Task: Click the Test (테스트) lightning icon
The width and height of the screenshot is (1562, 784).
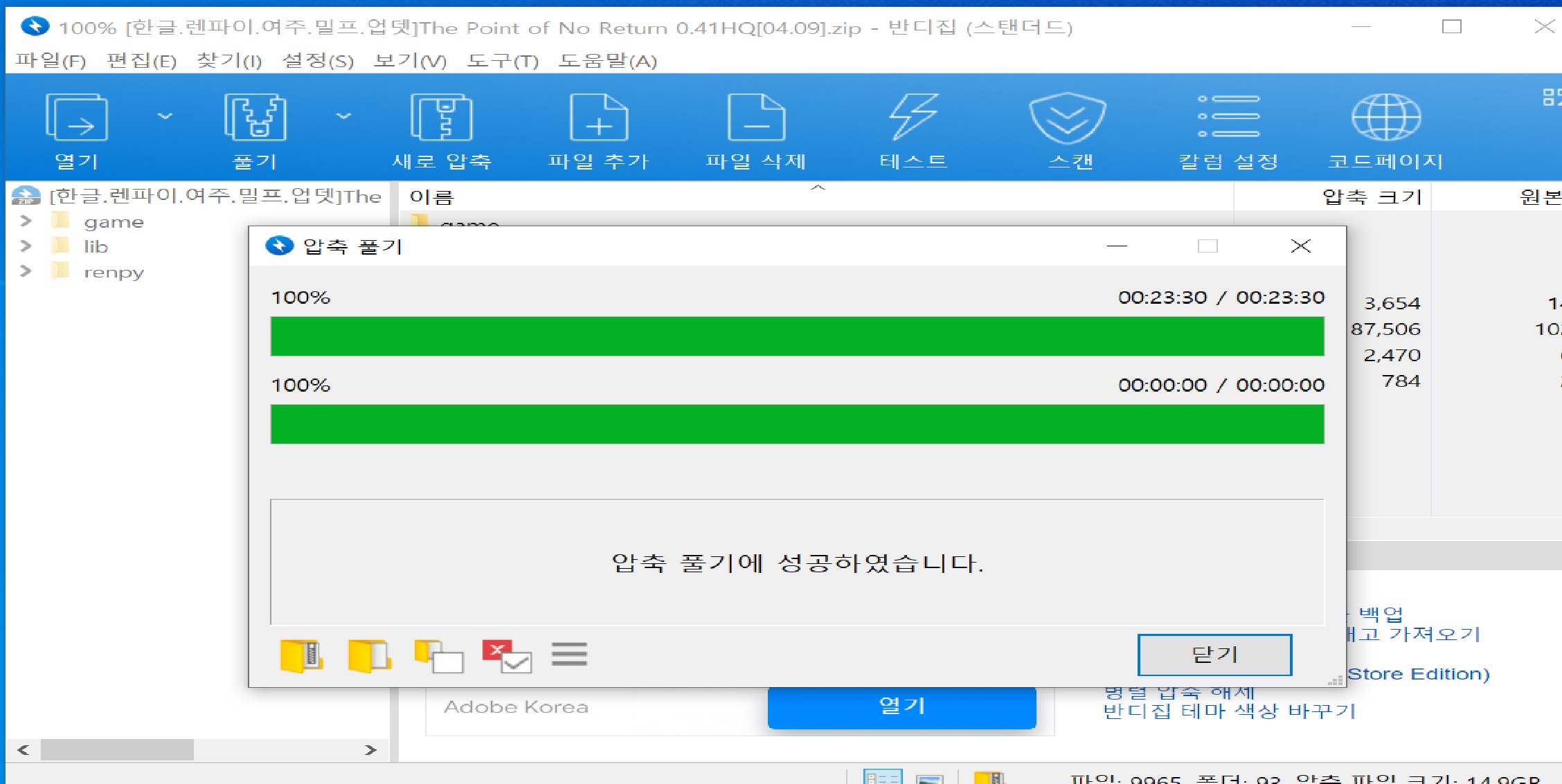Action: point(913,118)
